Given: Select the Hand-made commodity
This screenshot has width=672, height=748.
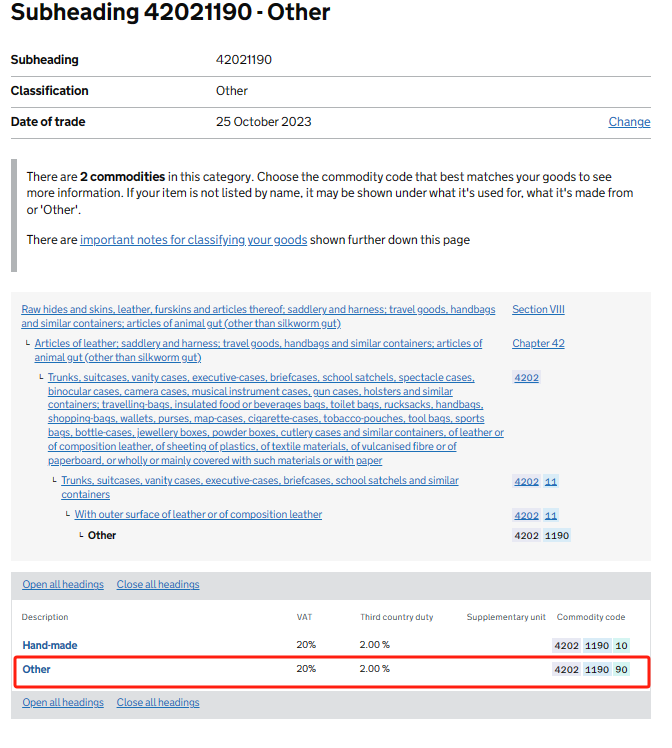Looking at the screenshot, I should pyautogui.click(x=49, y=646).
